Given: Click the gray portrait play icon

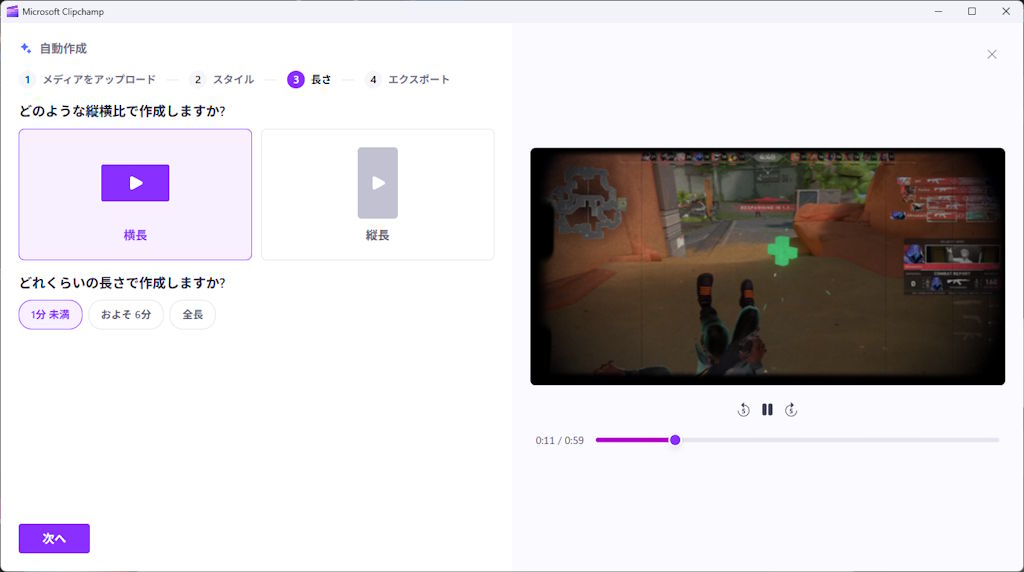Looking at the screenshot, I should 377,183.
